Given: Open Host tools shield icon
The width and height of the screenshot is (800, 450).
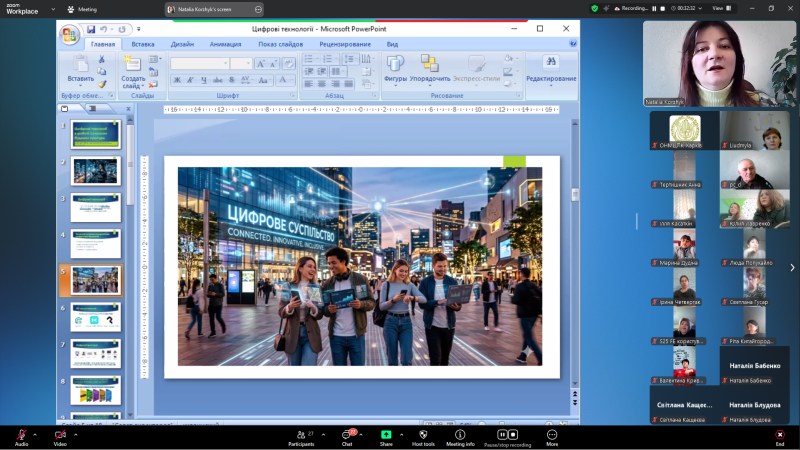Looking at the screenshot, I should (x=423, y=435).
